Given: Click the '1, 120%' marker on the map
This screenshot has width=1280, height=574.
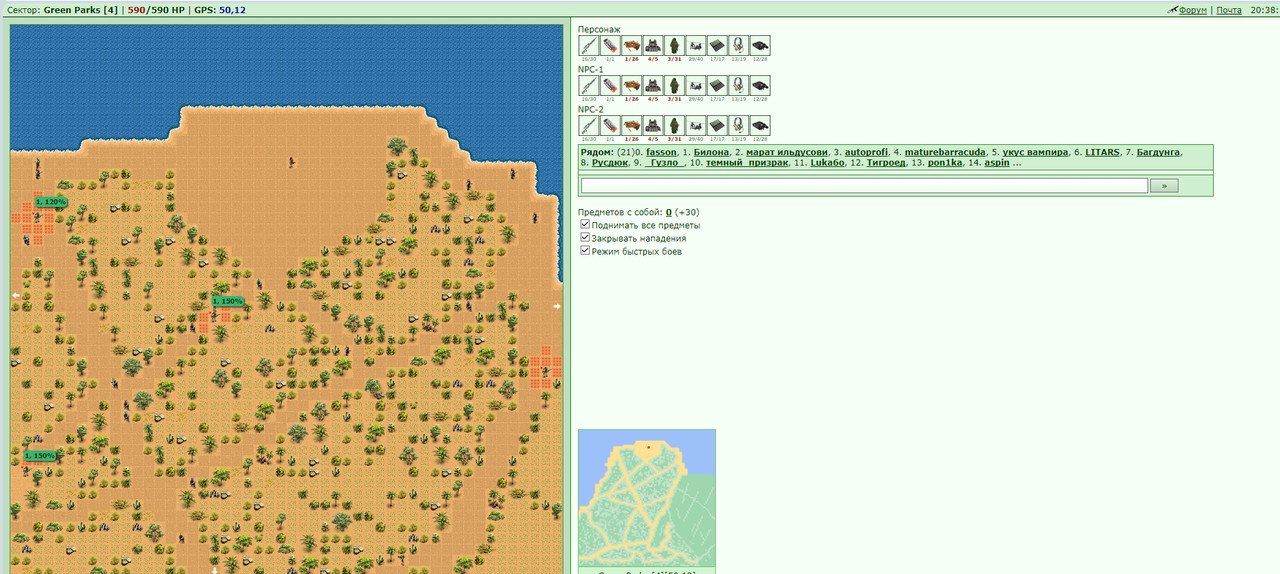Looking at the screenshot, I should click(x=50, y=202).
